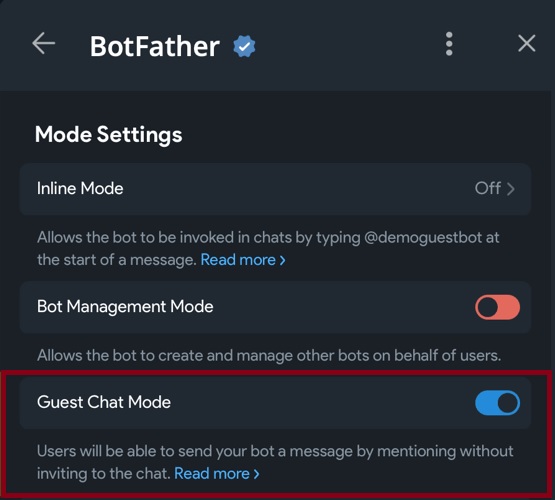555x500 pixels.
Task: Click the Mode Settings heading
Action: (x=109, y=135)
